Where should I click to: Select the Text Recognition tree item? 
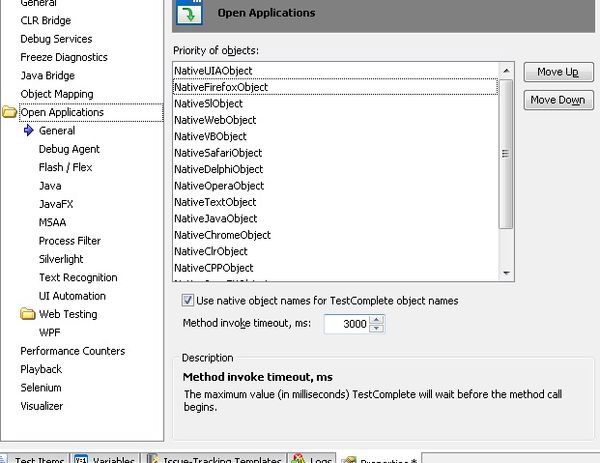pyautogui.click(x=78, y=277)
